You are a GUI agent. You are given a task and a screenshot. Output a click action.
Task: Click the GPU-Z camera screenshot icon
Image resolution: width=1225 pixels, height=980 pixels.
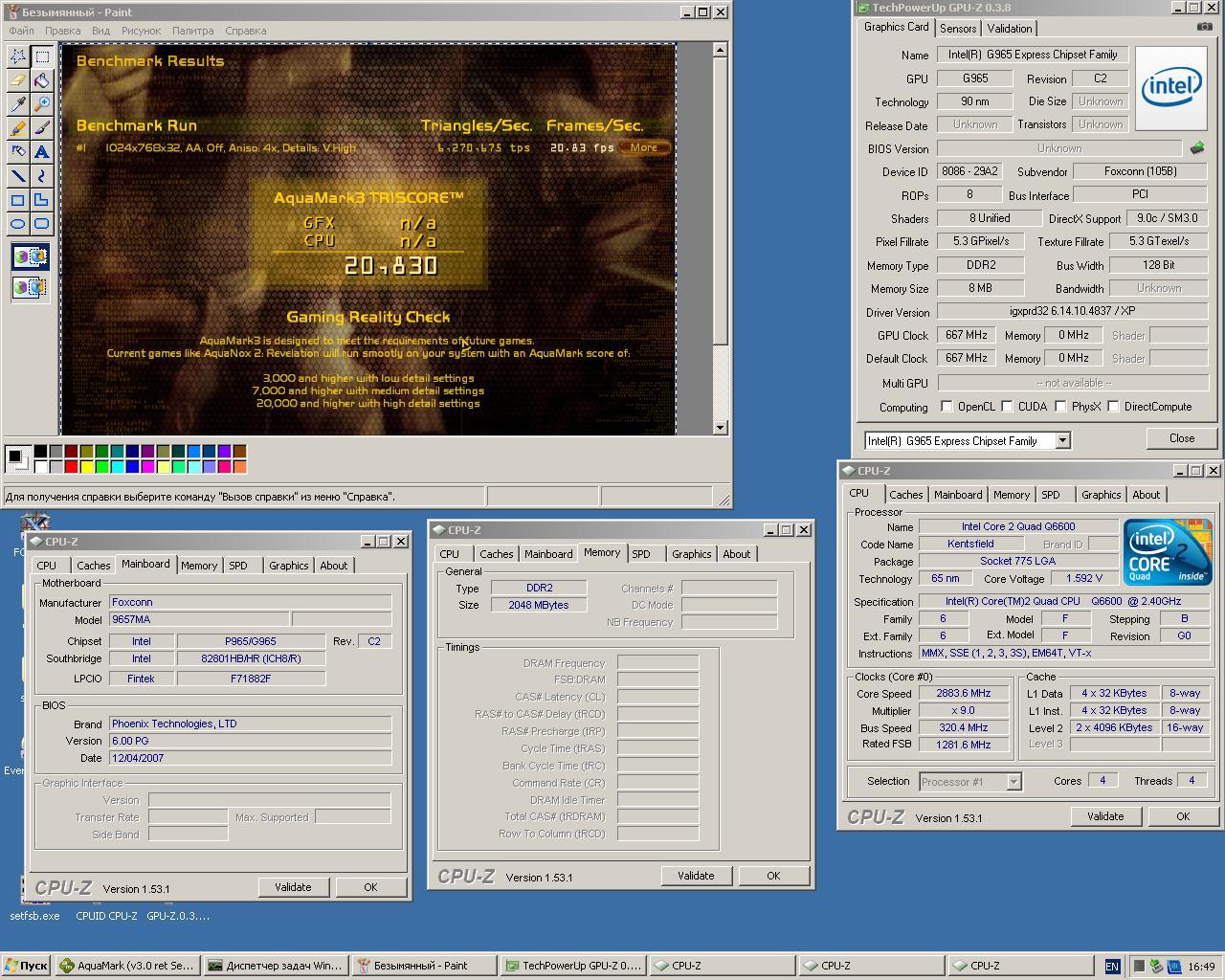[x=1204, y=27]
